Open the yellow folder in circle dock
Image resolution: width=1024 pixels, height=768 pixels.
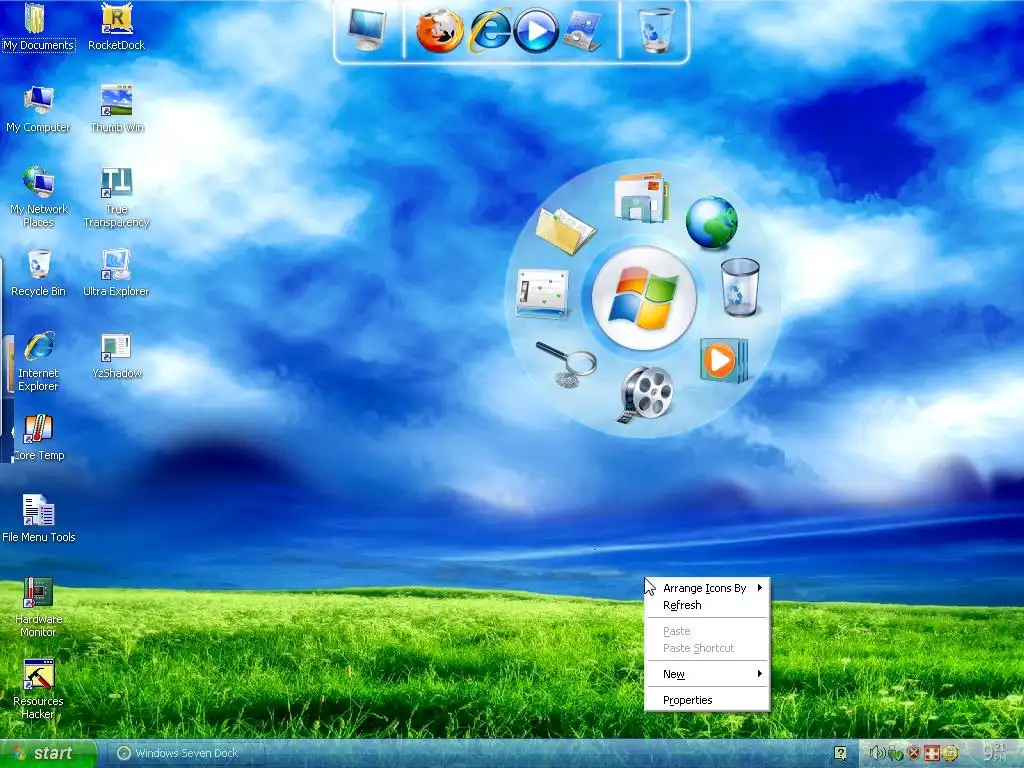click(565, 231)
